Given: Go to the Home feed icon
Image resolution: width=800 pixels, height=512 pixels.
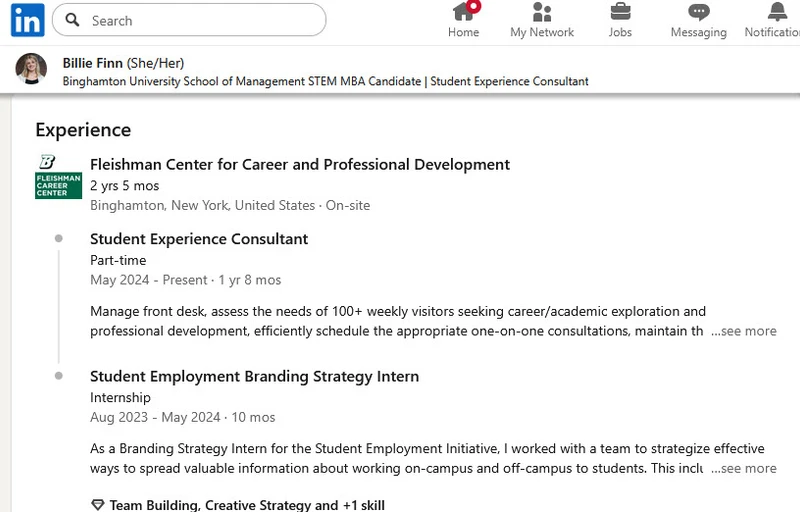Looking at the screenshot, I should click(x=463, y=11).
